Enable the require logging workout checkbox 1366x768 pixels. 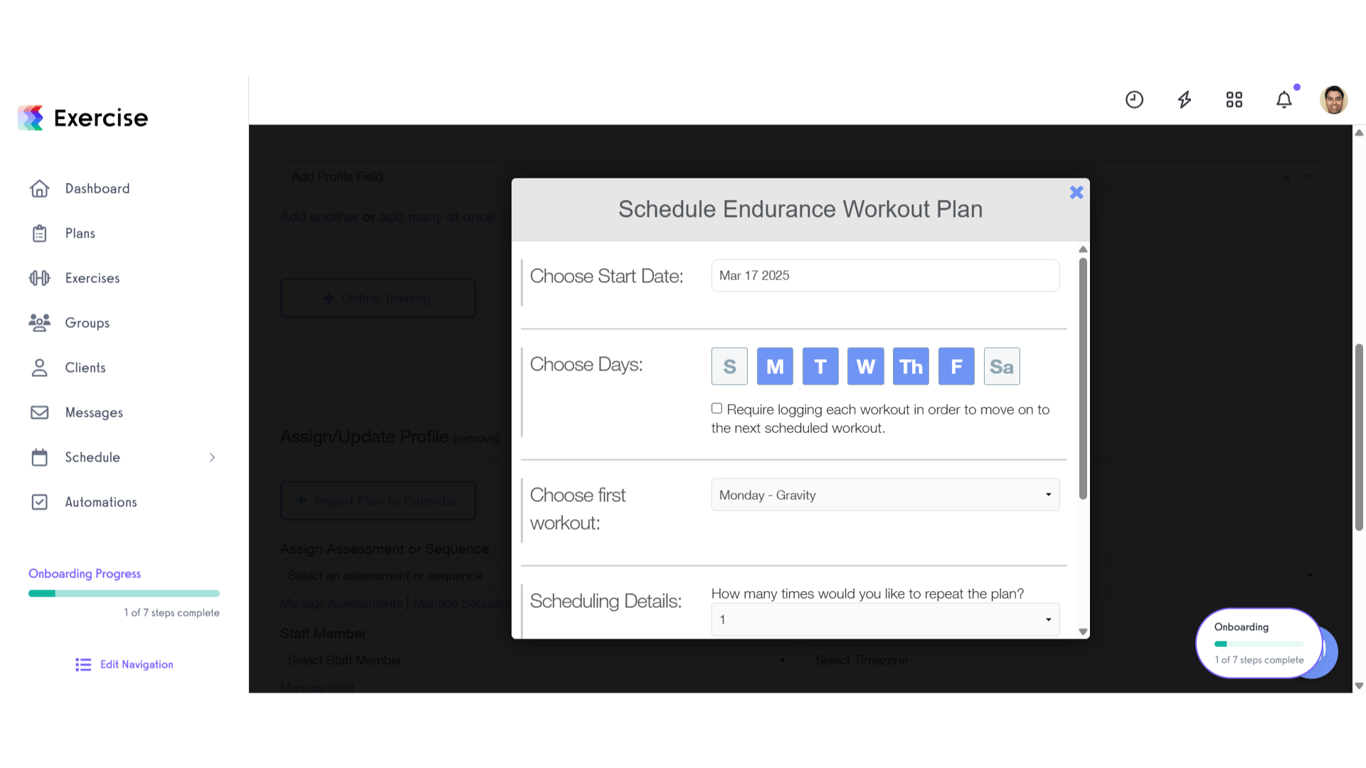pos(716,408)
